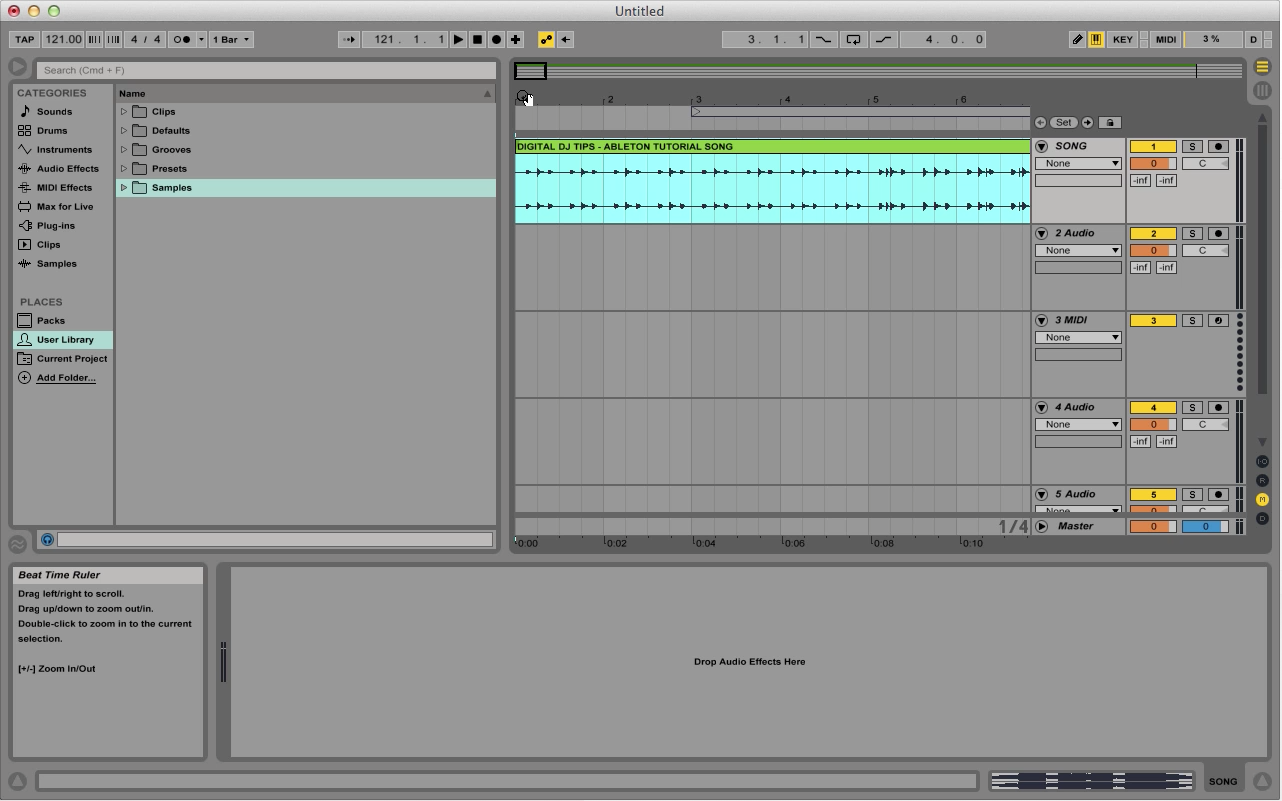The width and height of the screenshot is (1282, 801).
Task: Open Packs in Places list
Action: click(x=51, y=321)
